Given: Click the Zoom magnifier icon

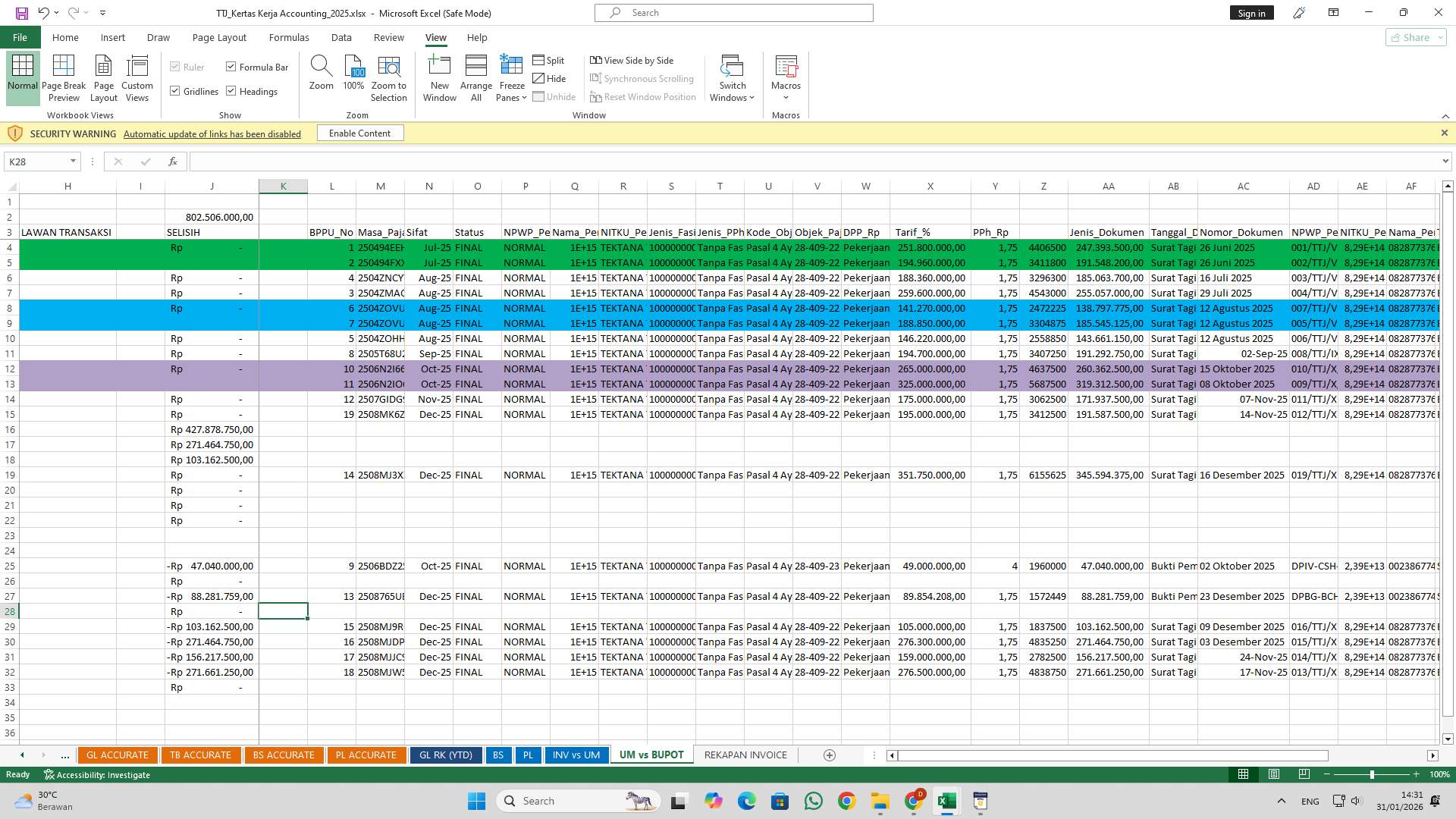Looking at the screenshot, I should (x=321, y=67).
